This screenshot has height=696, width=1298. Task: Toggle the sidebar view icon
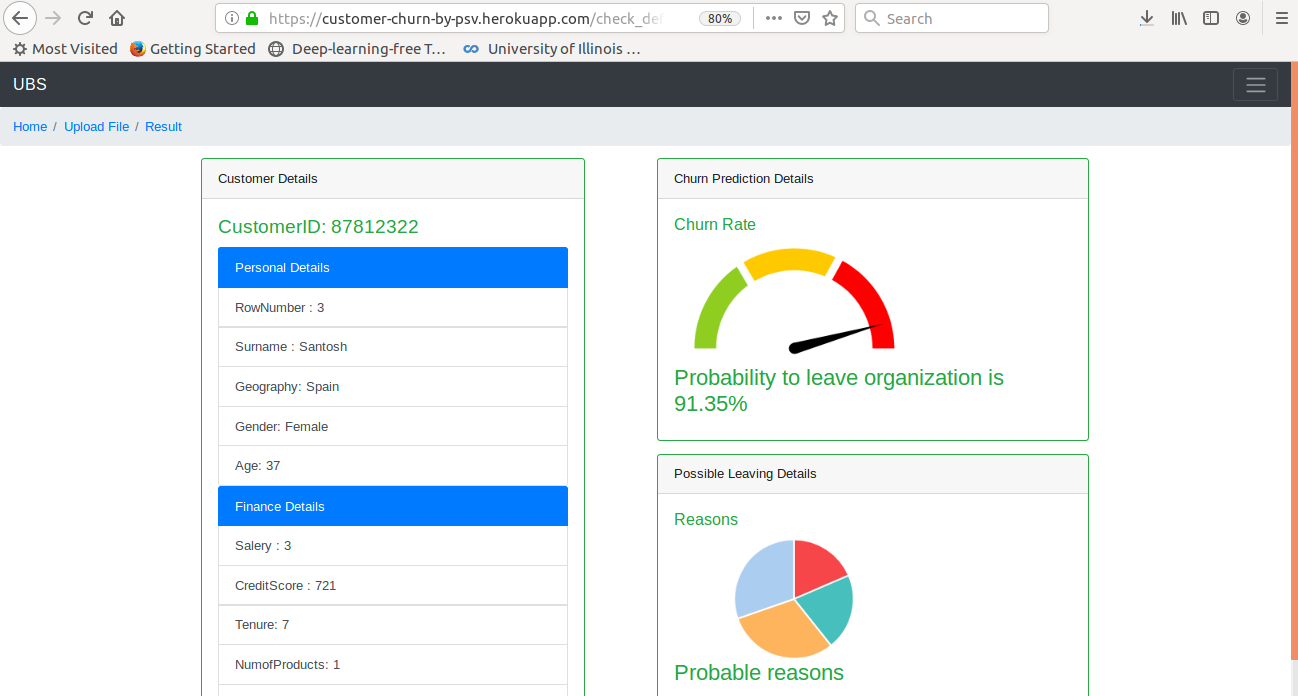tap(1211, 18)
